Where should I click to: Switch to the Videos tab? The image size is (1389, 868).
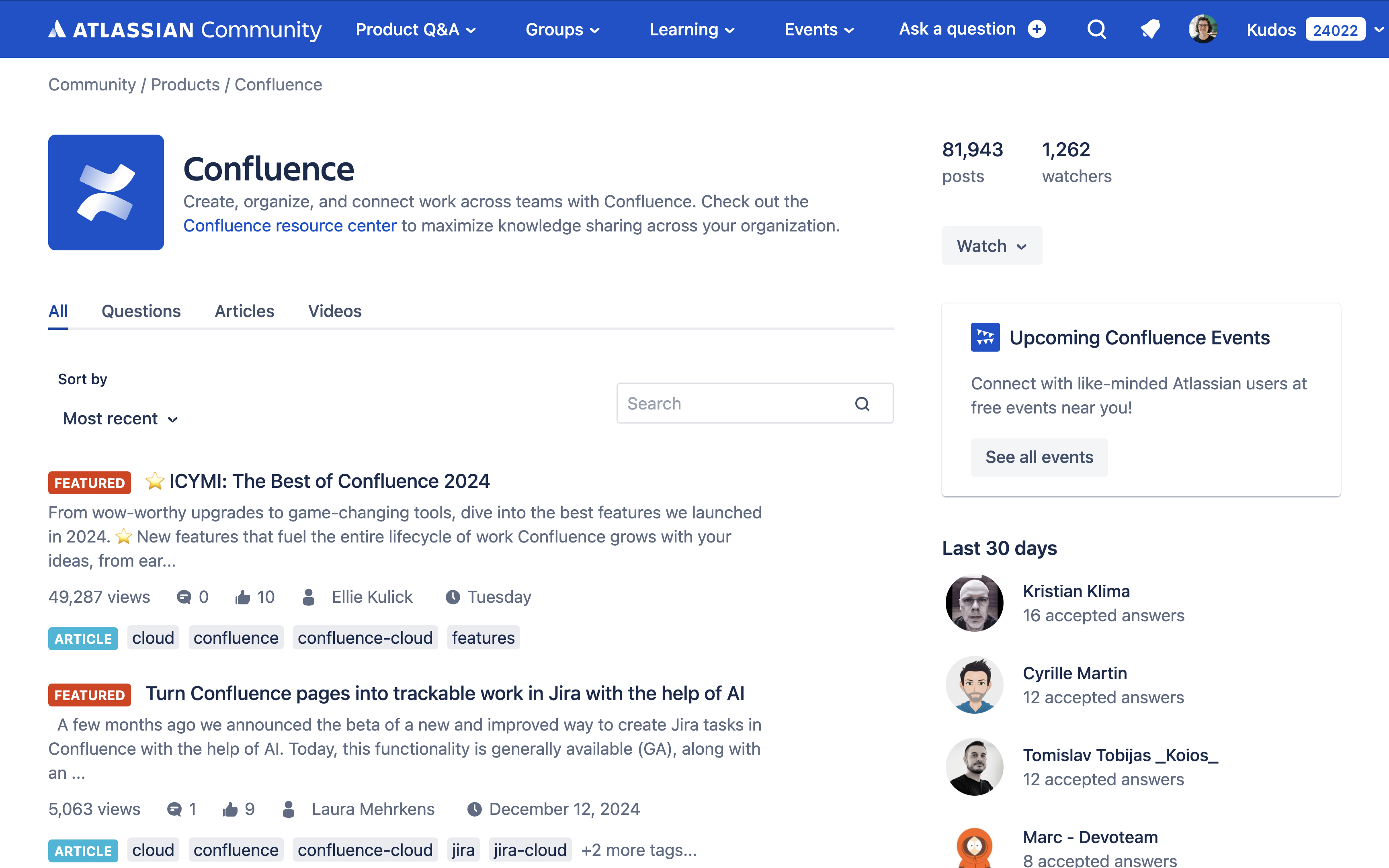click(x=335, y=311)
